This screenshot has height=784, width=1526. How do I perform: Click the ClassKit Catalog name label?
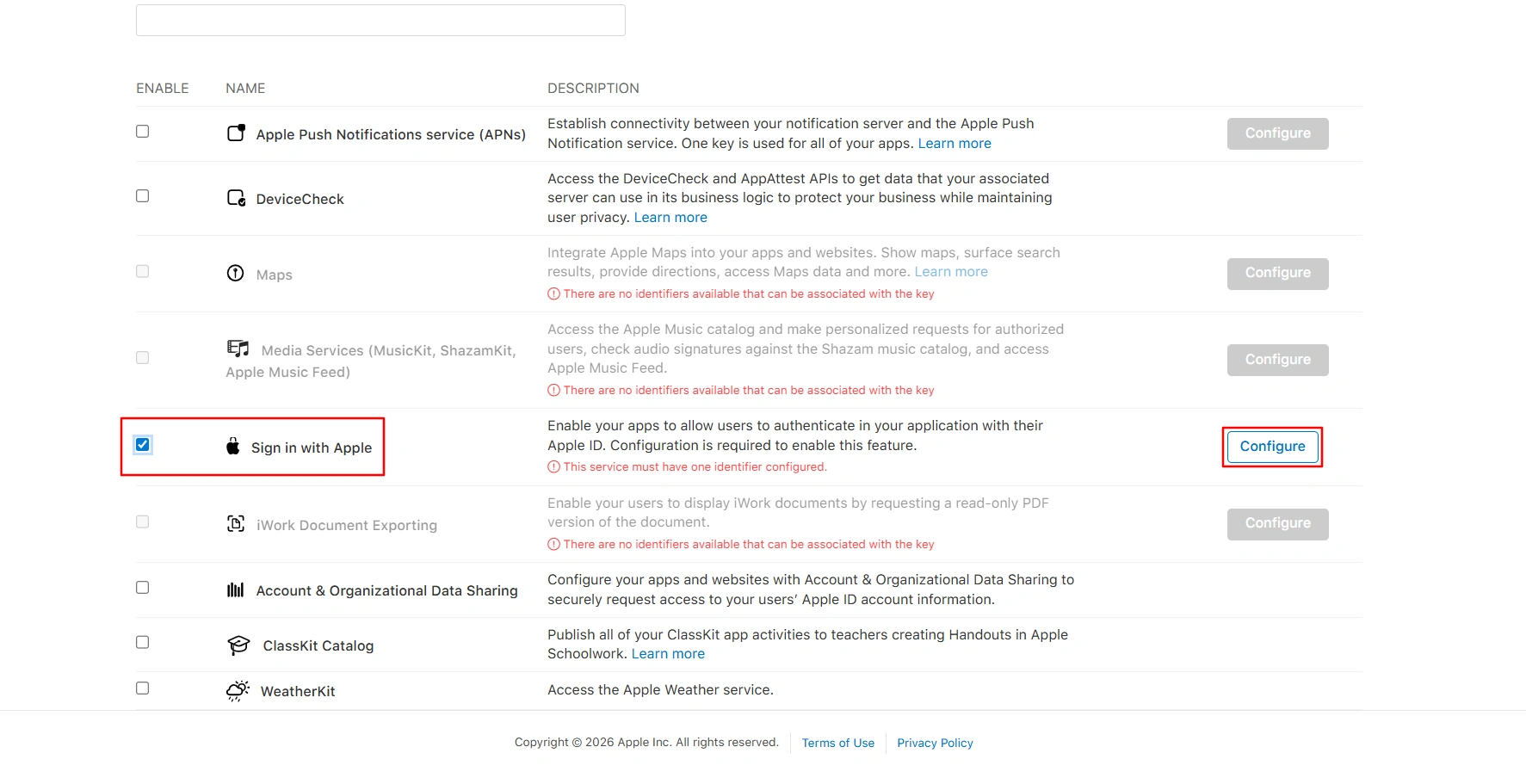[x=318, y=646]
